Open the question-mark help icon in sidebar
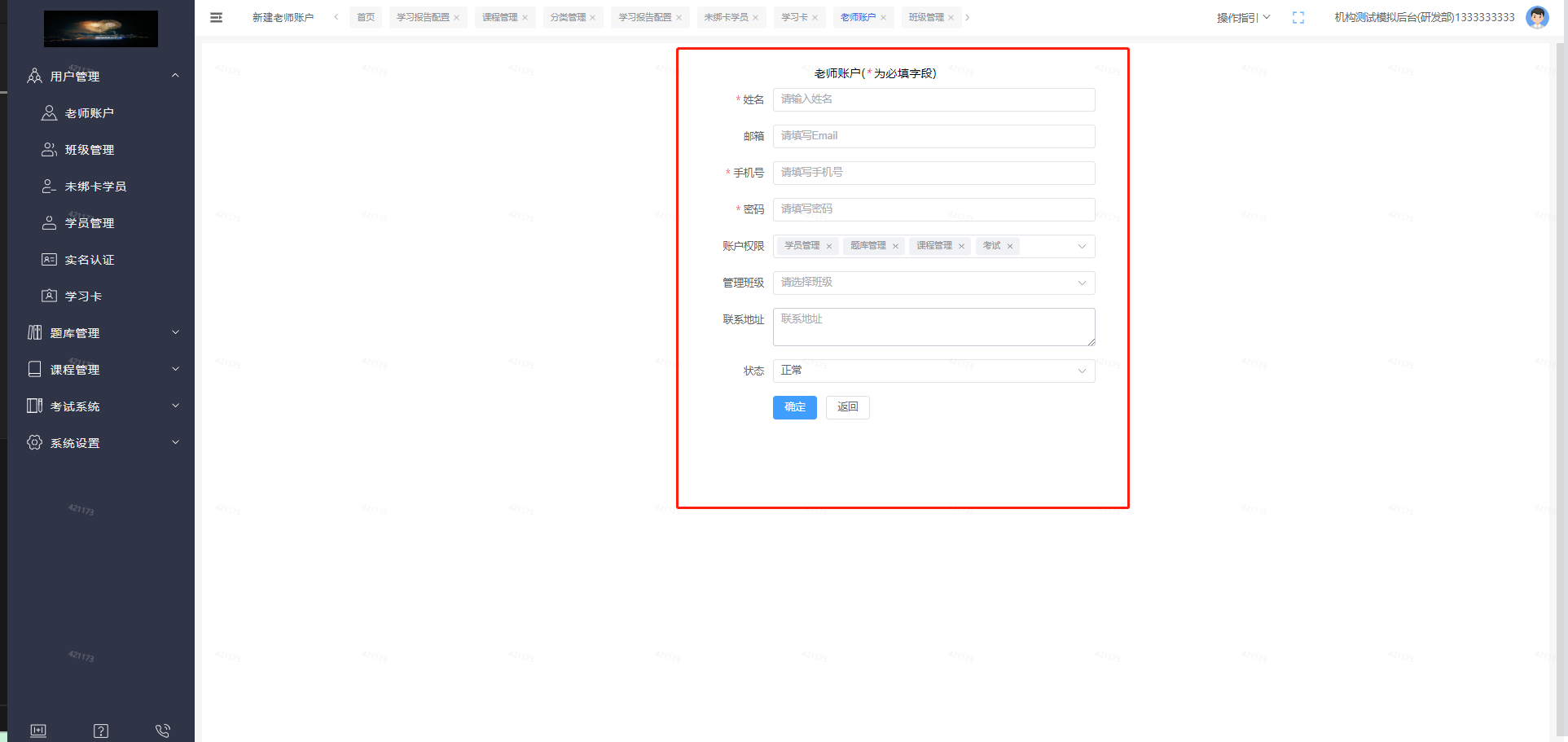Image resolution: width=1568 pixels, height=742 pixels. [x=101, y=731]
